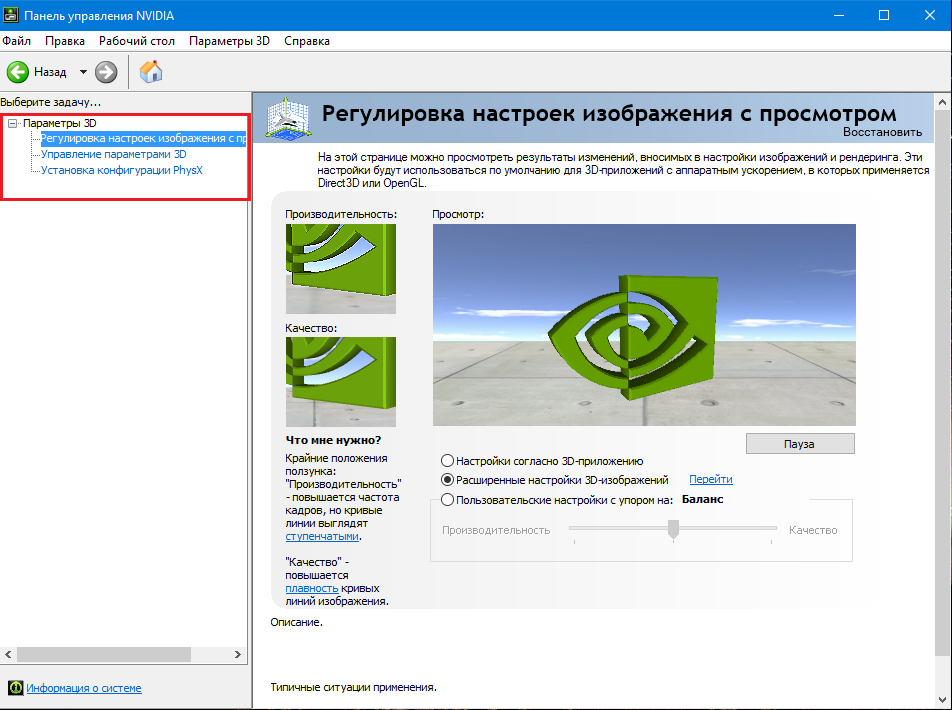952x710 pixels.
Task: Click the 3D page header icon
Action: (287, 118)
